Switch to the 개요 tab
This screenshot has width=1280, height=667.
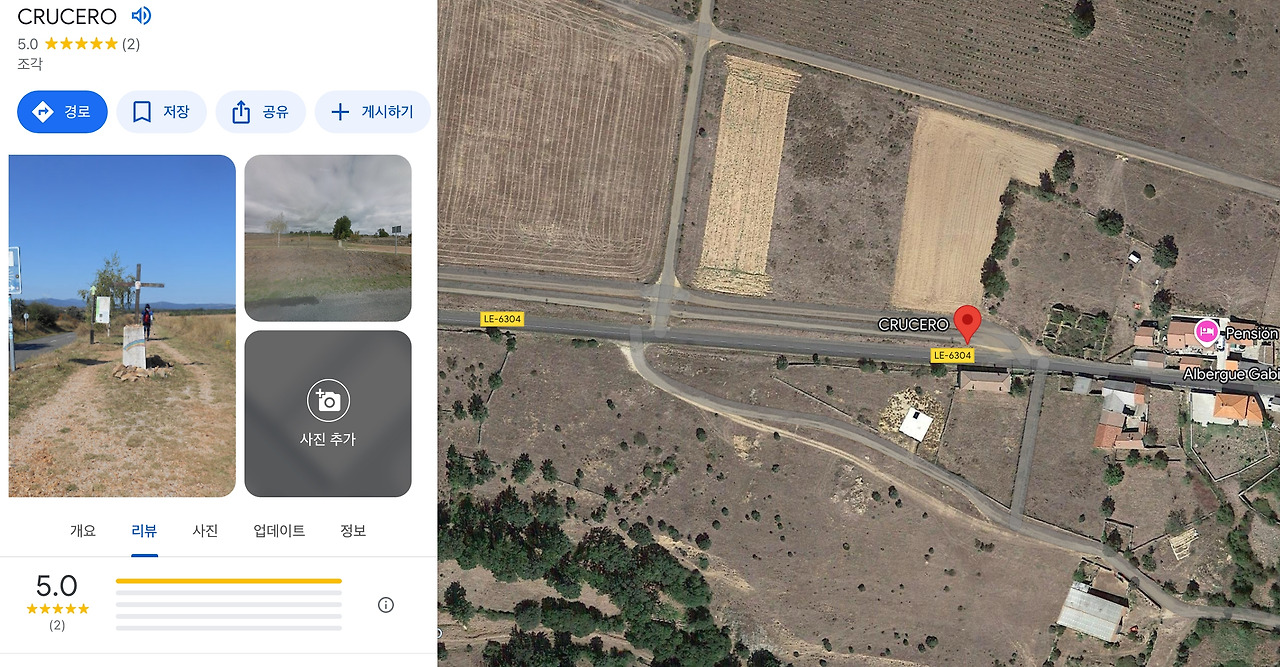83,531
